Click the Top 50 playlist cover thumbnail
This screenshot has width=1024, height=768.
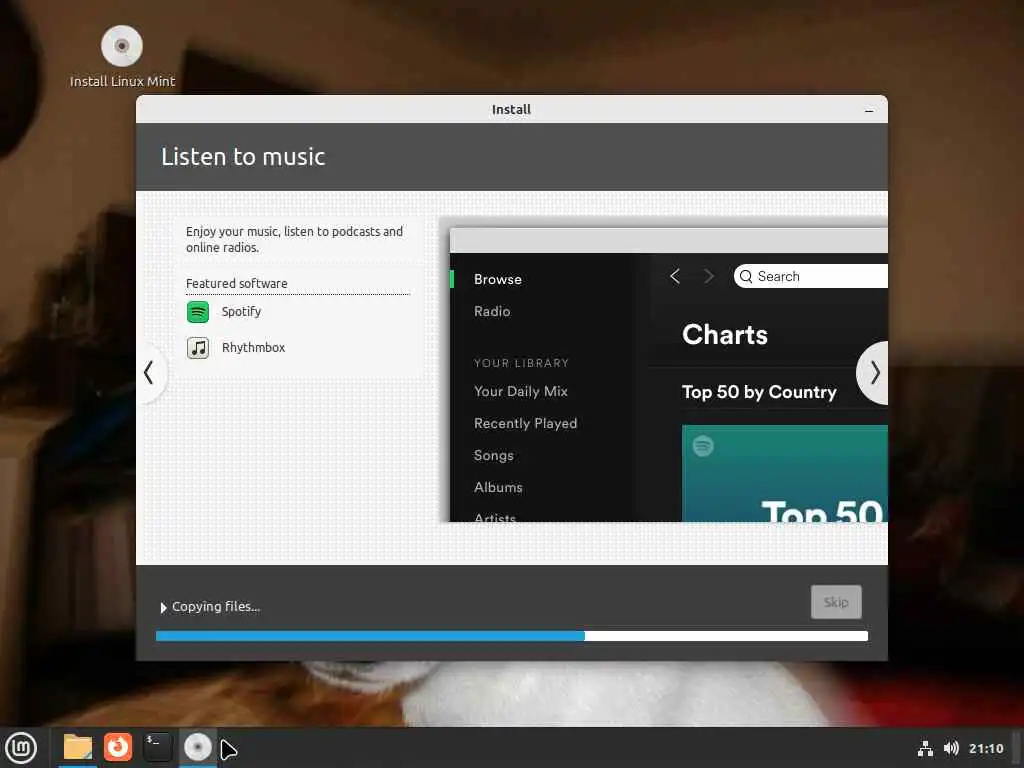click(x=784, y=473)
